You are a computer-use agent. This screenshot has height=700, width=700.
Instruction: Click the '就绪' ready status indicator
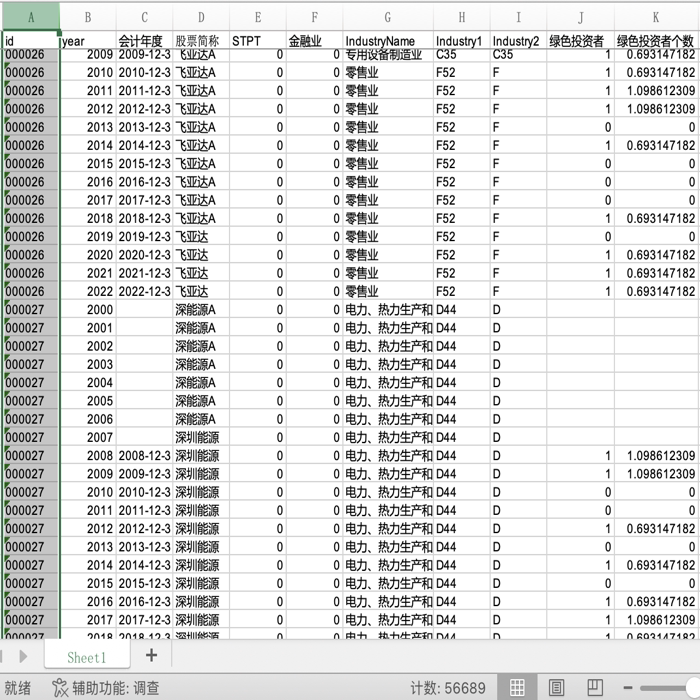coord(18,688)
